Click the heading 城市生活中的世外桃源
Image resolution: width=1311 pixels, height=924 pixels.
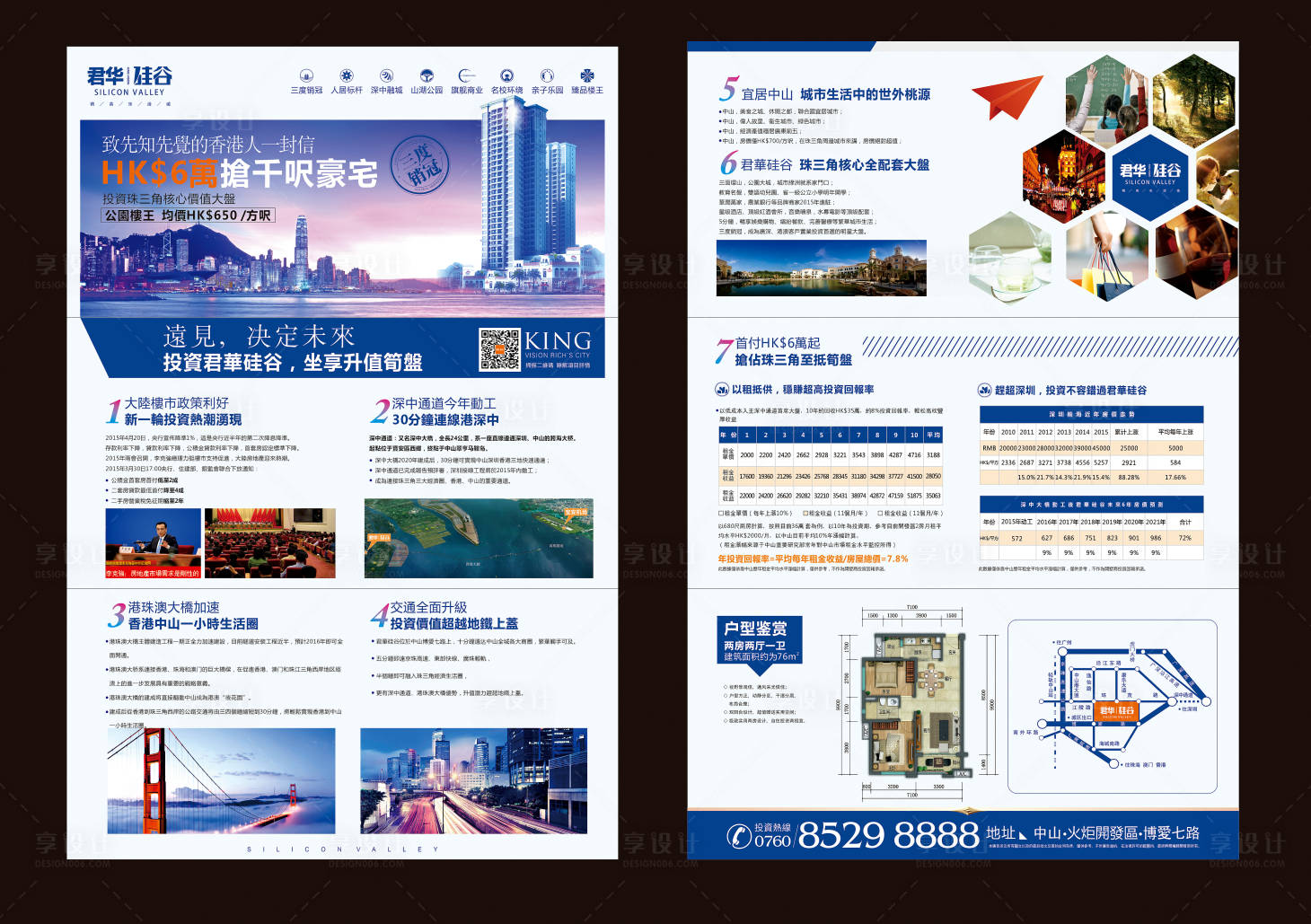865,94
